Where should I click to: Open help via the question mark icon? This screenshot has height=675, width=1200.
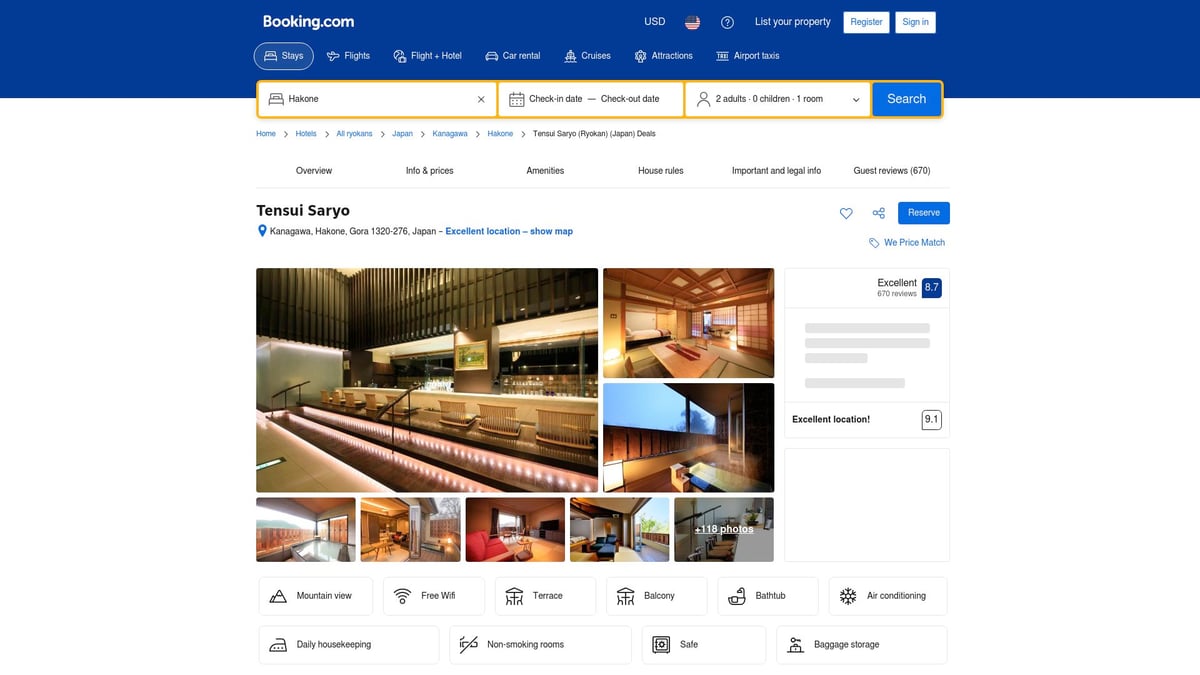pyautogui.click(x=727, y=21)
